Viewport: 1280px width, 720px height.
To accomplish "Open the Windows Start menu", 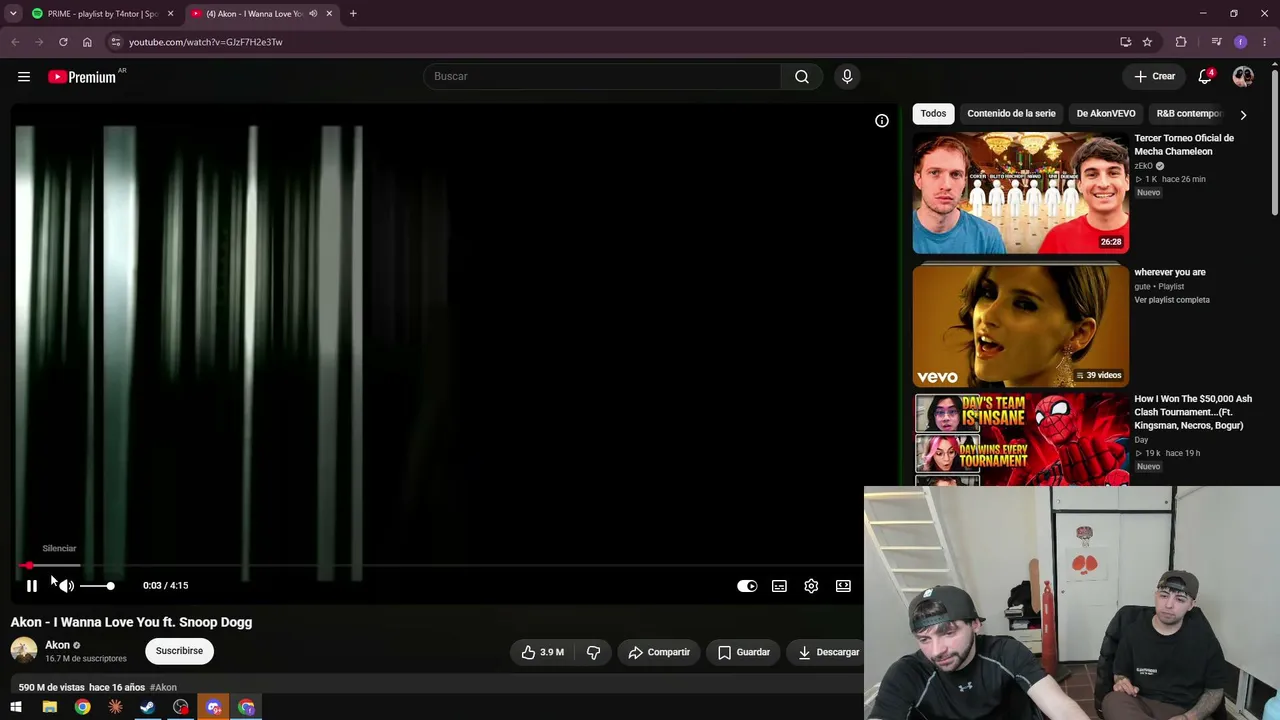I will [x=16, y=708].
